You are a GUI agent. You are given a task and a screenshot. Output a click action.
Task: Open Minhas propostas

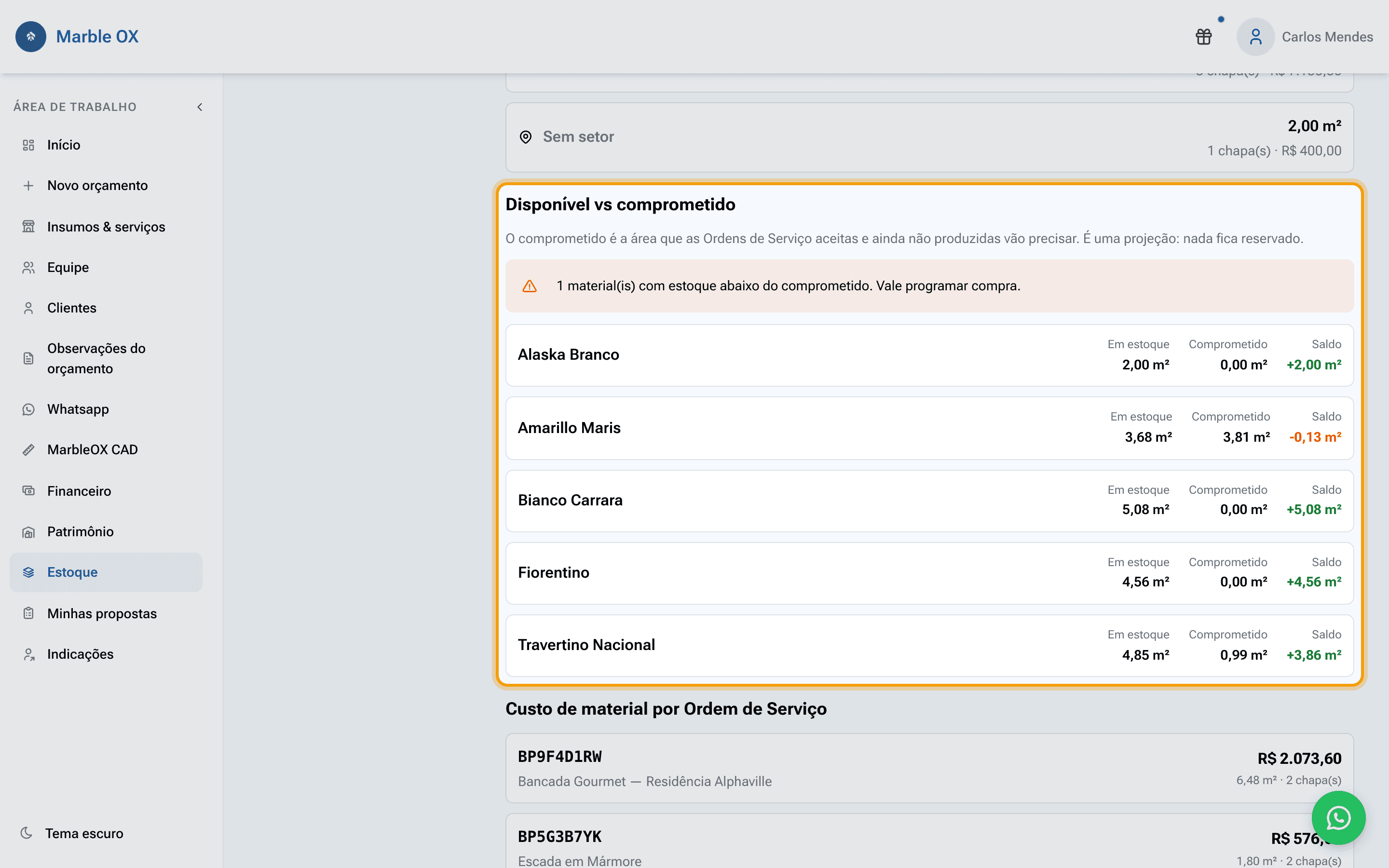pyautogui.click(x=106, y=614)
